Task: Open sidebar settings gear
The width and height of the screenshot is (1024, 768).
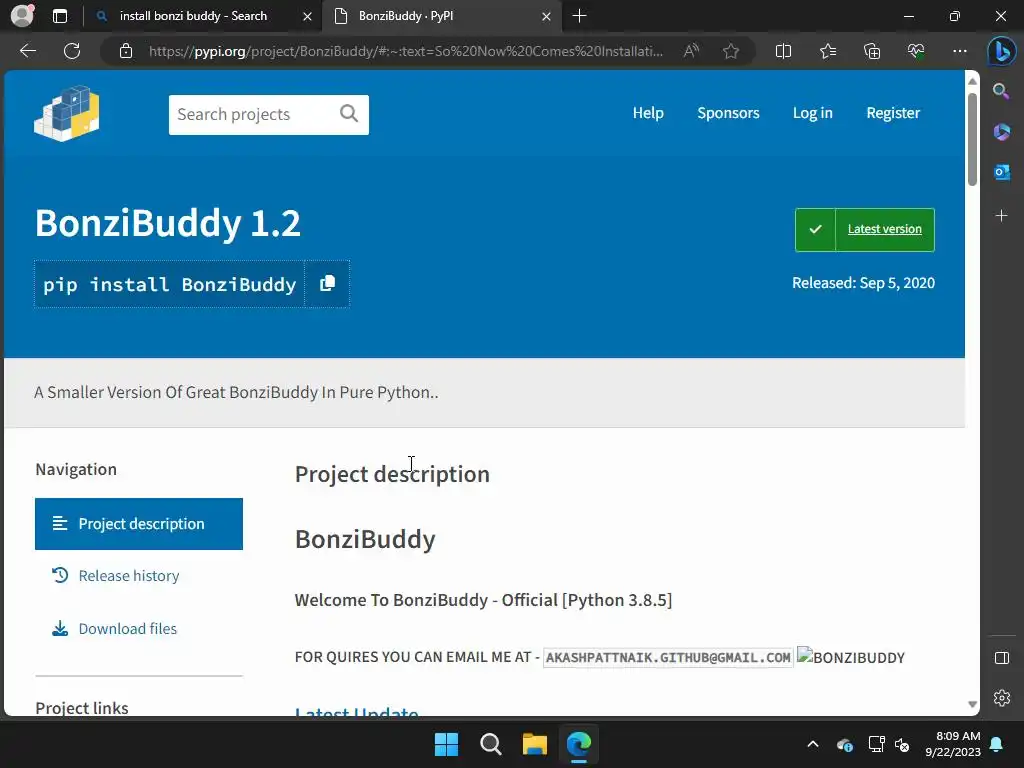Action: pyautogui.click(x=1001, y=697)
